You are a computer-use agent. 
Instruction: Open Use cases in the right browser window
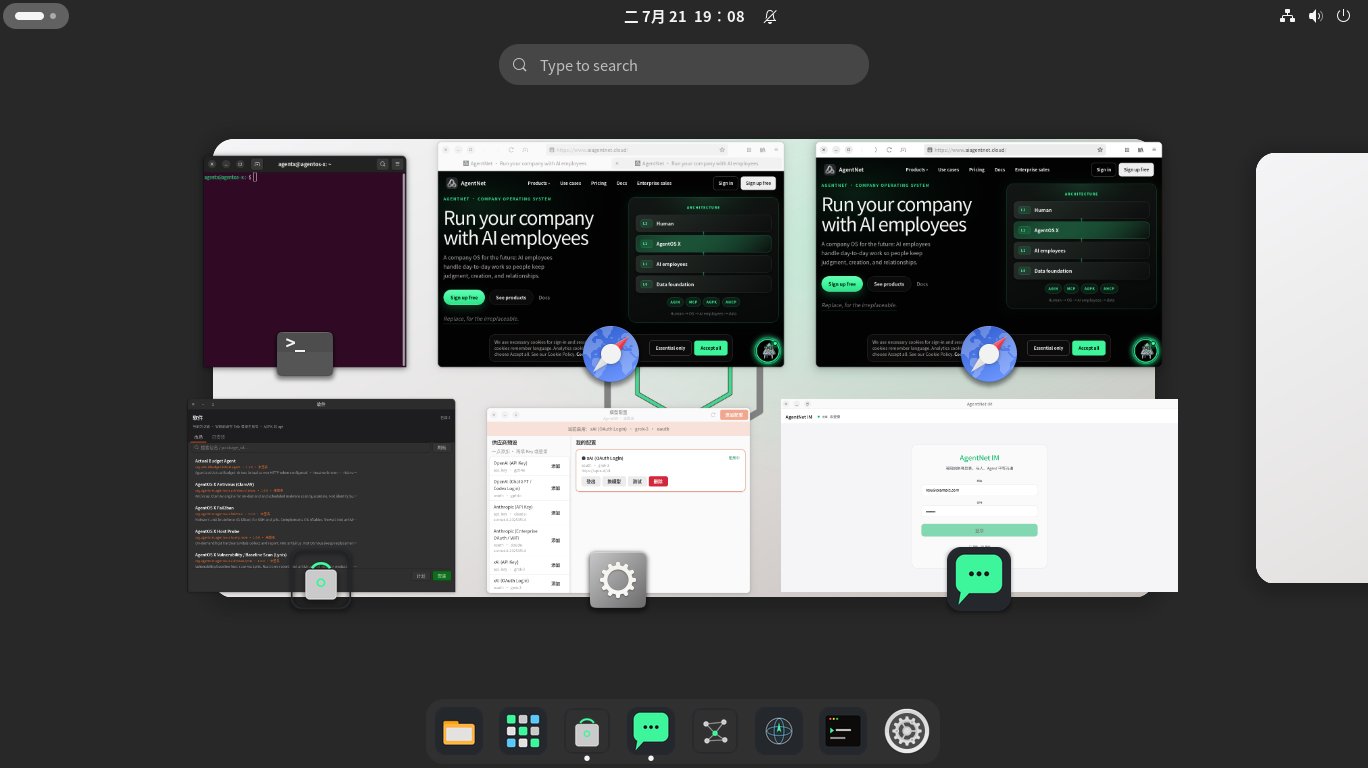948,169
